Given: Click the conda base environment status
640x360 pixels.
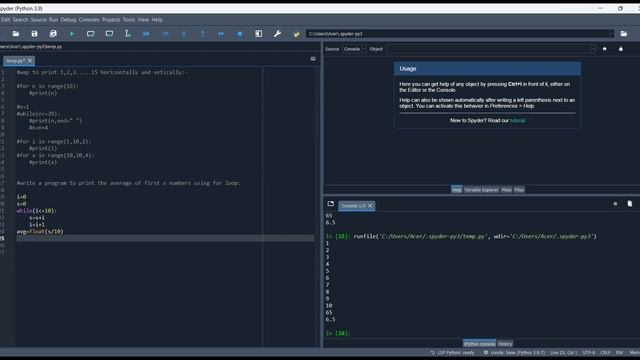Looking at the screenshot, I should tap(514, 353).
